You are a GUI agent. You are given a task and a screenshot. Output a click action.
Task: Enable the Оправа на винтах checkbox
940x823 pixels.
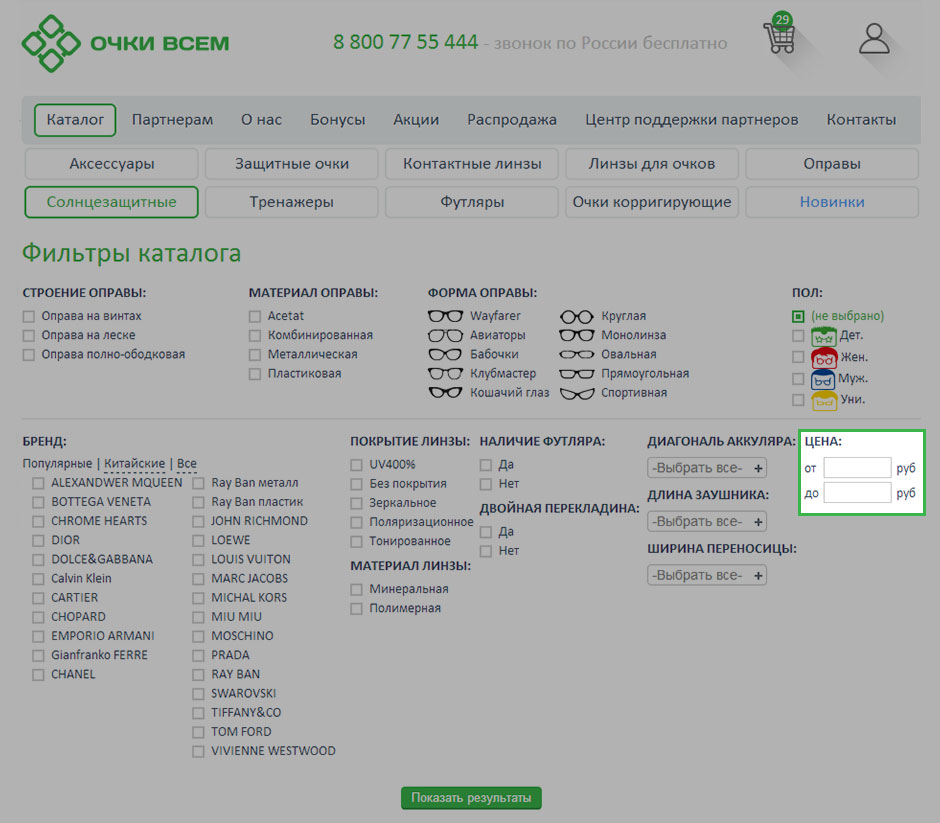(x=29, y=316)
